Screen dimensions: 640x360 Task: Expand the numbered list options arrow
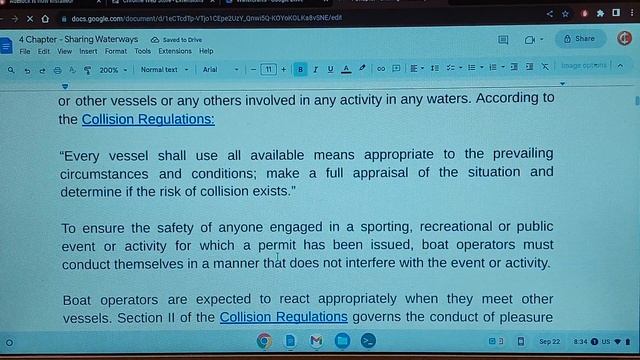coord(503,67)
